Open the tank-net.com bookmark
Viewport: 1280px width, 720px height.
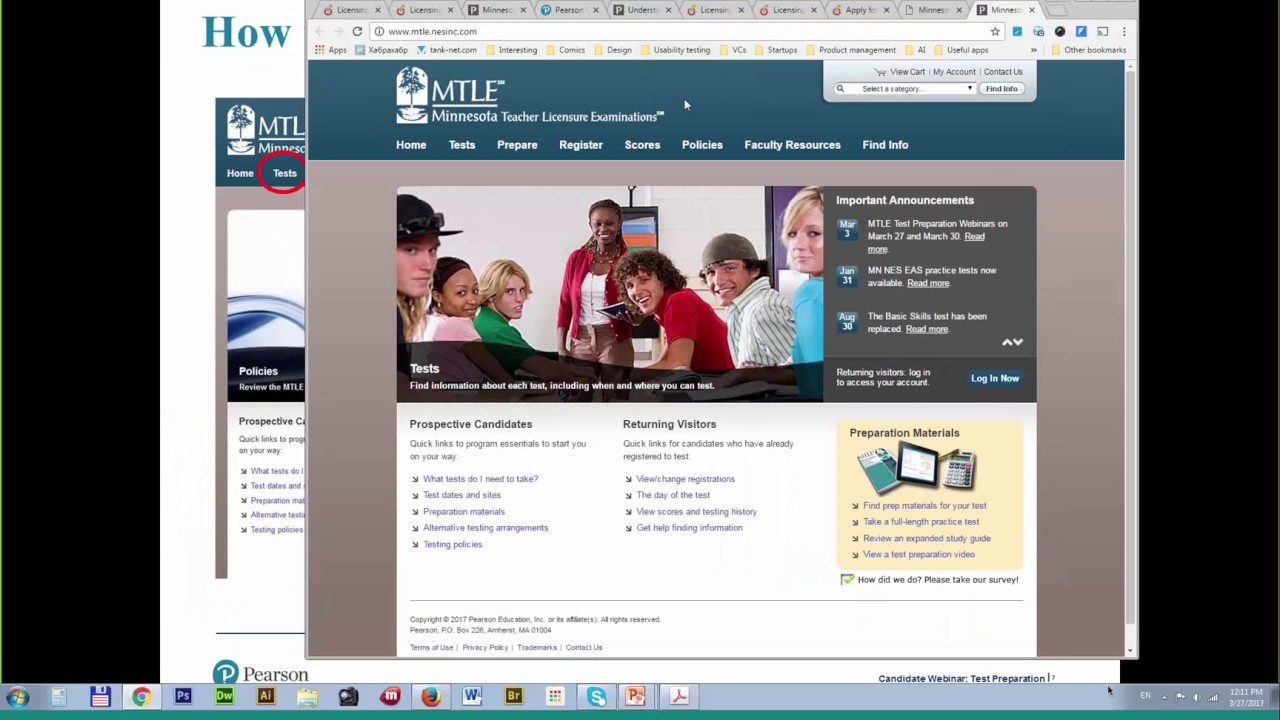446,50
